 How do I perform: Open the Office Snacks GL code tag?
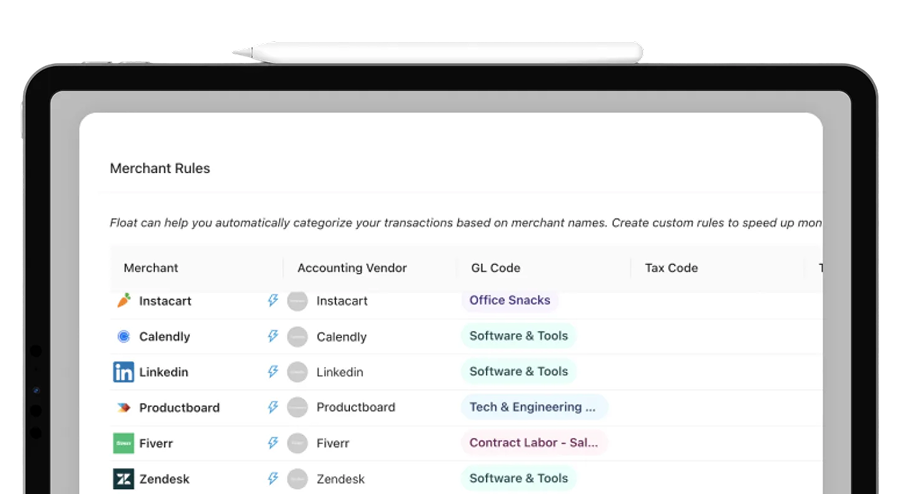click(x=510, y=300)
